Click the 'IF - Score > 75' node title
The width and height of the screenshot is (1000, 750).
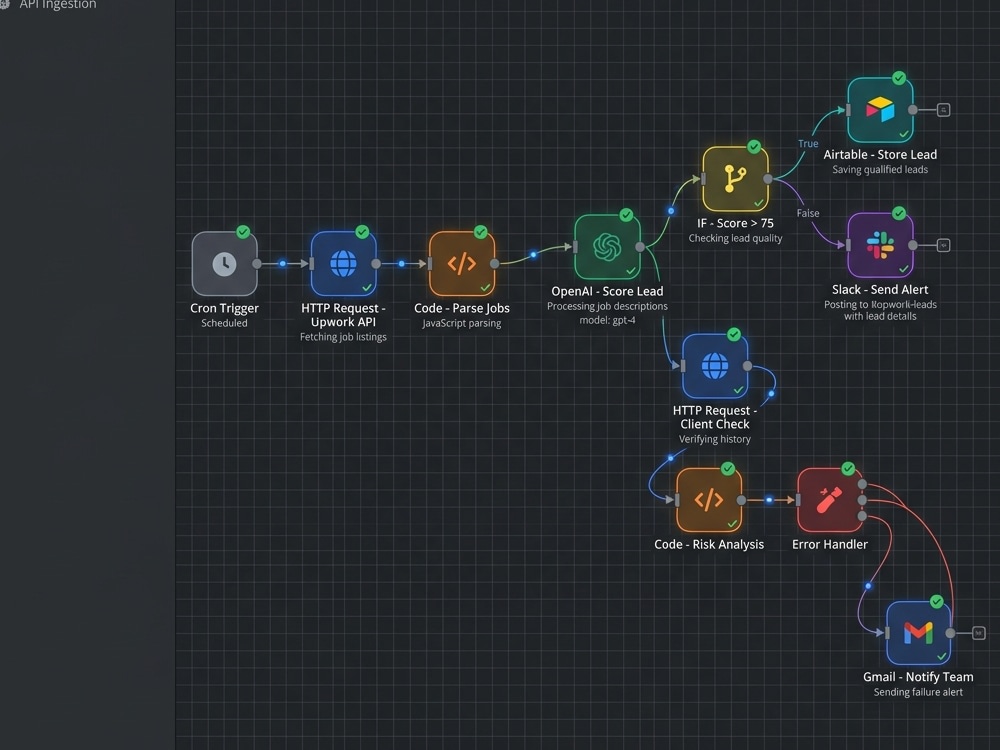[x=735, y=223]
